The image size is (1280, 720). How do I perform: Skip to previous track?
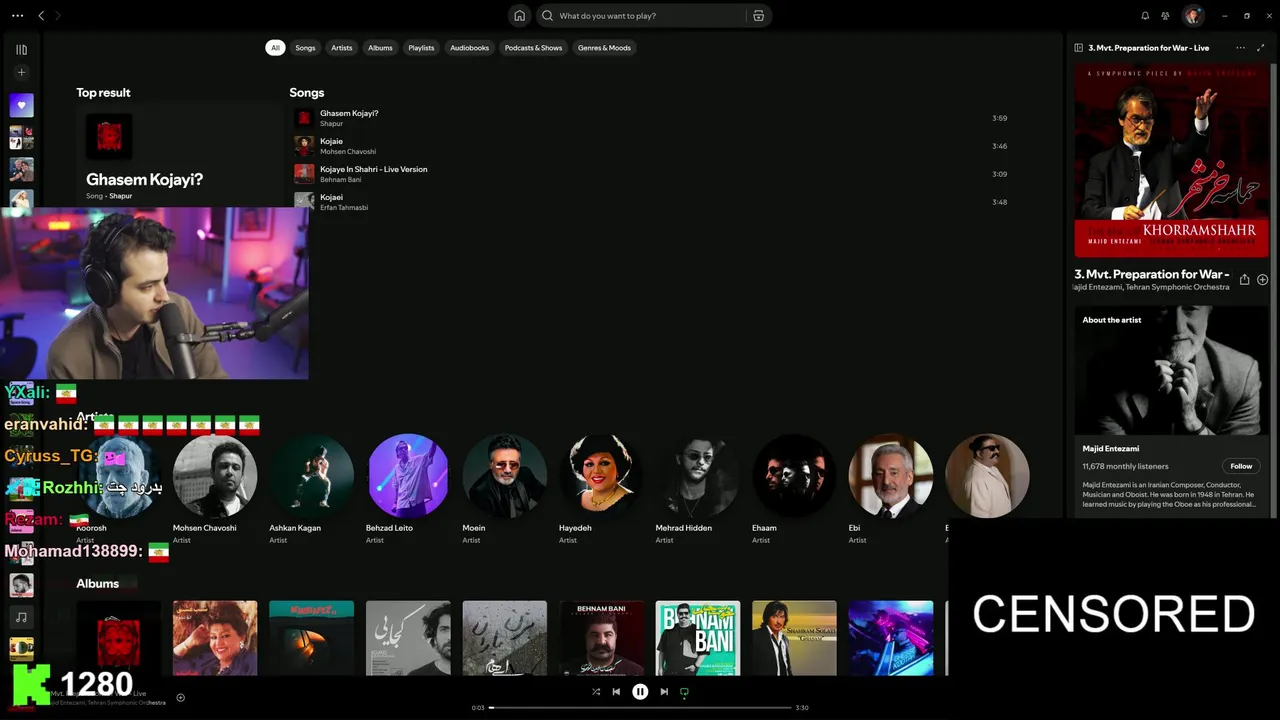click(616, 692)
